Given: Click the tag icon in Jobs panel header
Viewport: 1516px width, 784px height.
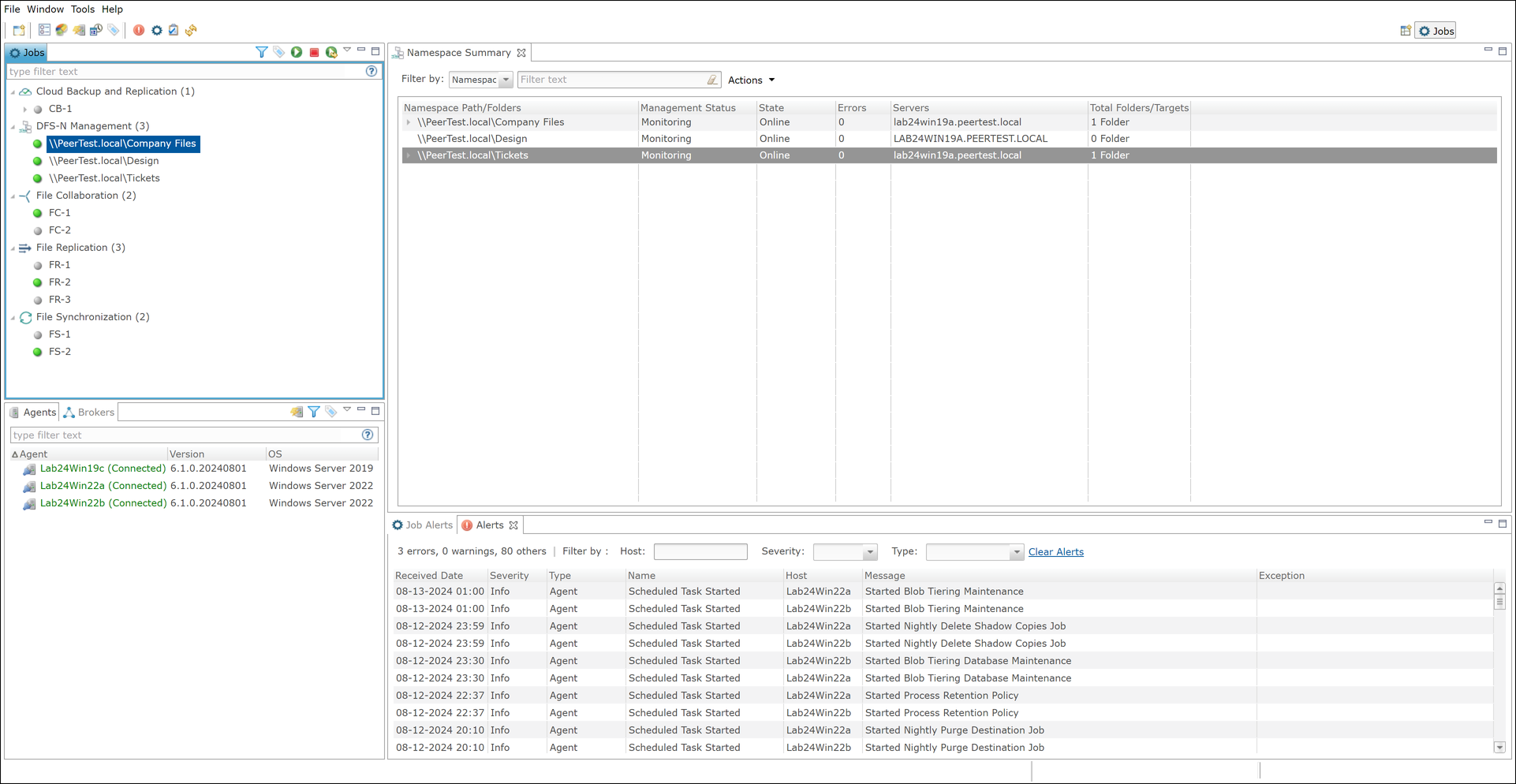Looking at the screenshot, I should pos(279,52).
